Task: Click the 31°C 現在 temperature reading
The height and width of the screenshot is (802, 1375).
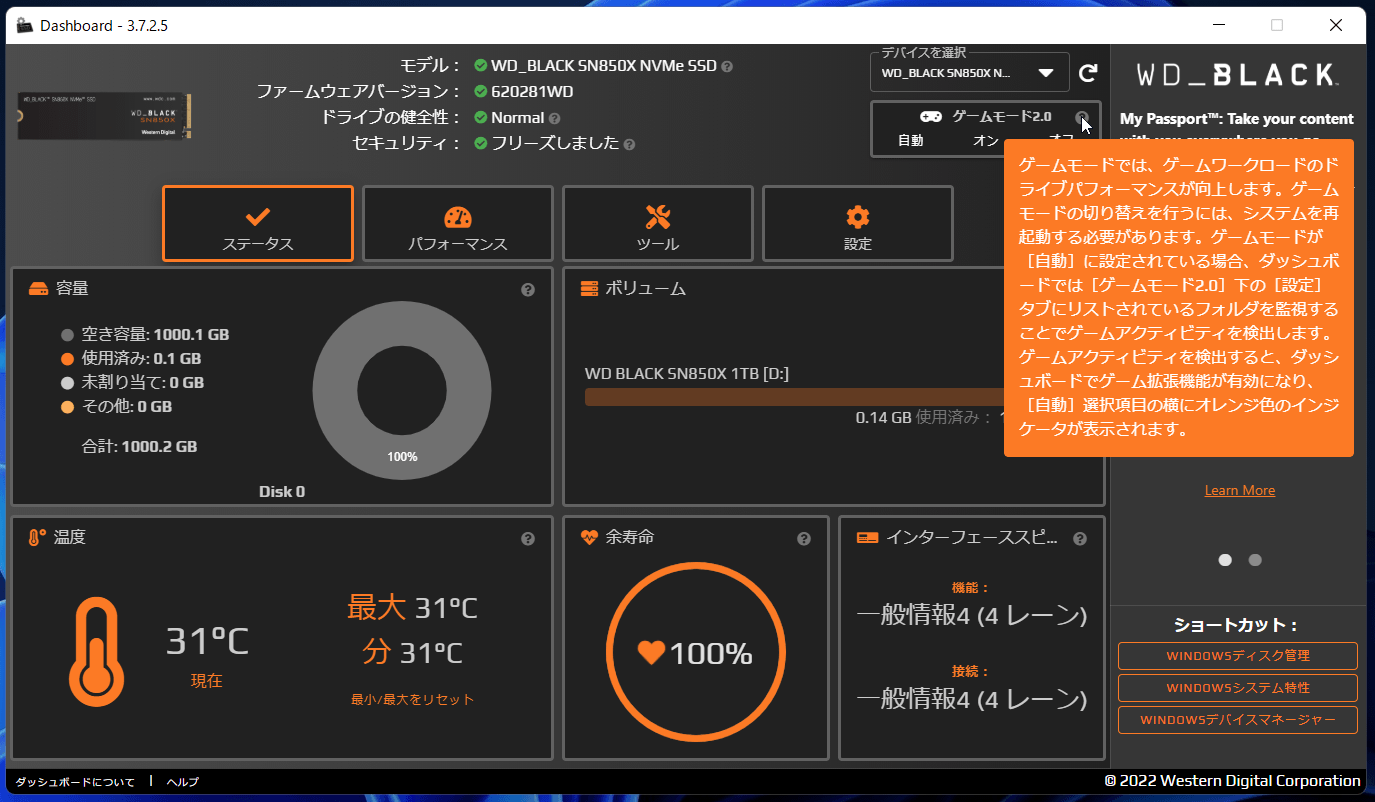Action: tap(207, 641)
